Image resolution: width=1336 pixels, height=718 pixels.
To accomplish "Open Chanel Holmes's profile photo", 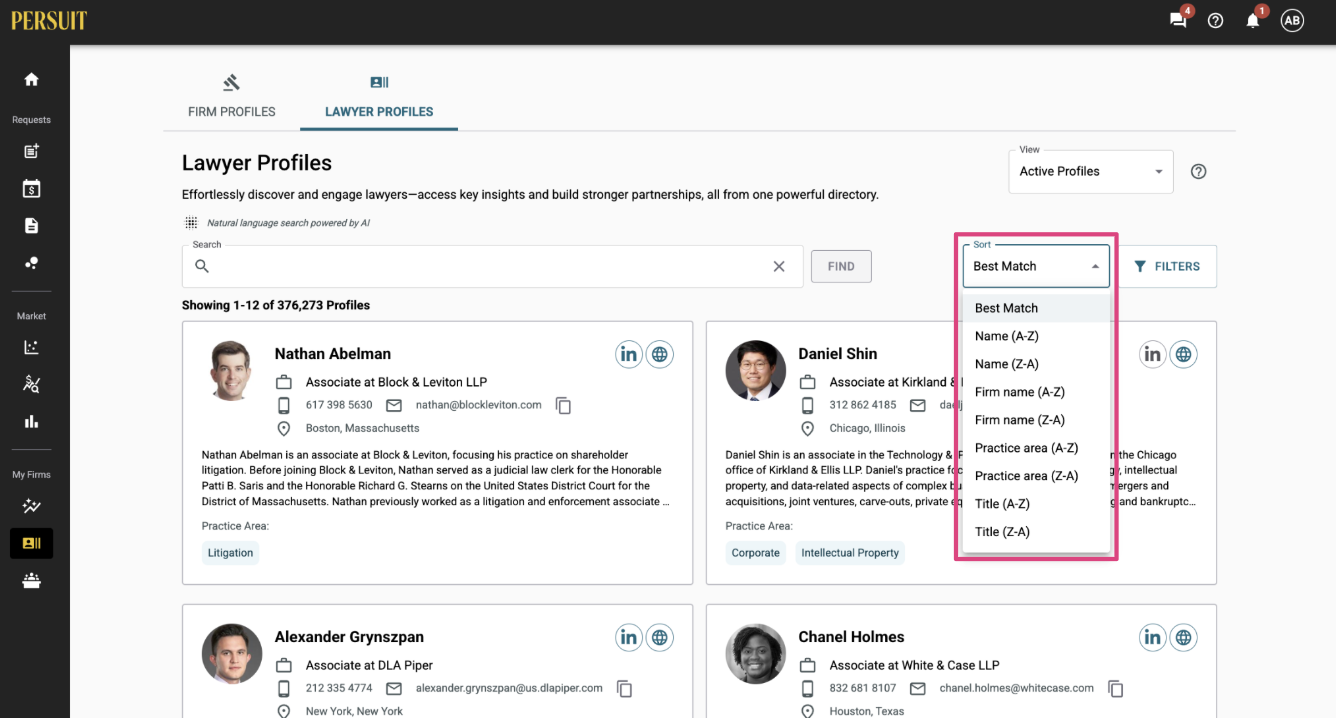I will (755, 654).
